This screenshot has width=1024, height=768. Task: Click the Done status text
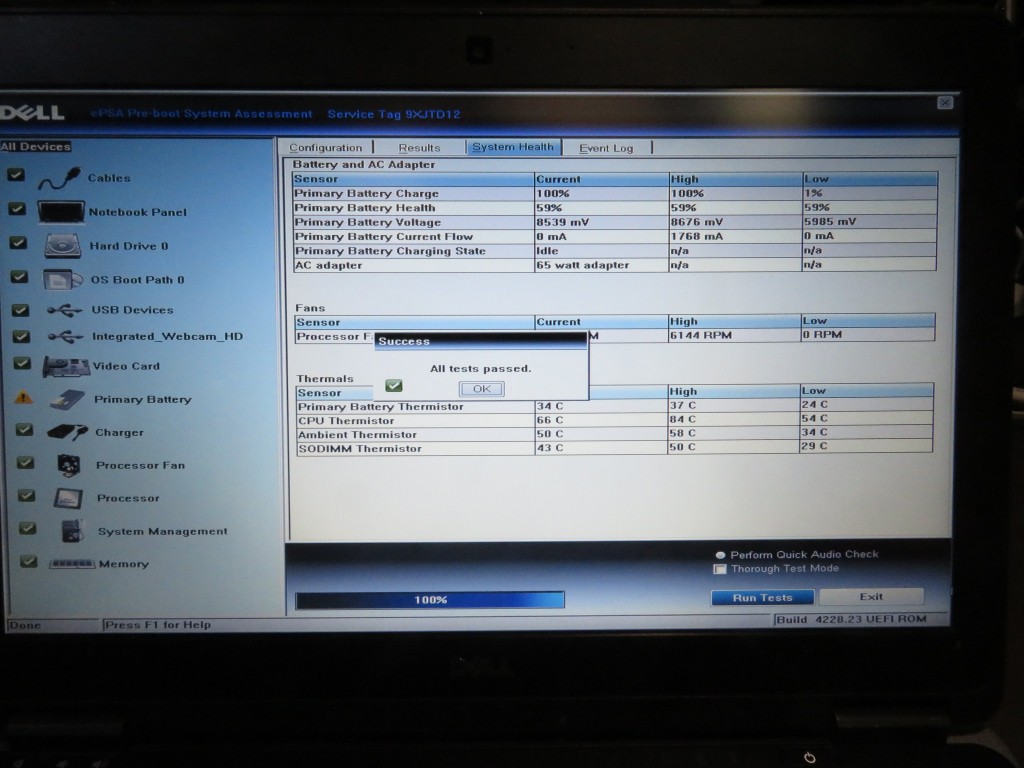click(25, 625)
